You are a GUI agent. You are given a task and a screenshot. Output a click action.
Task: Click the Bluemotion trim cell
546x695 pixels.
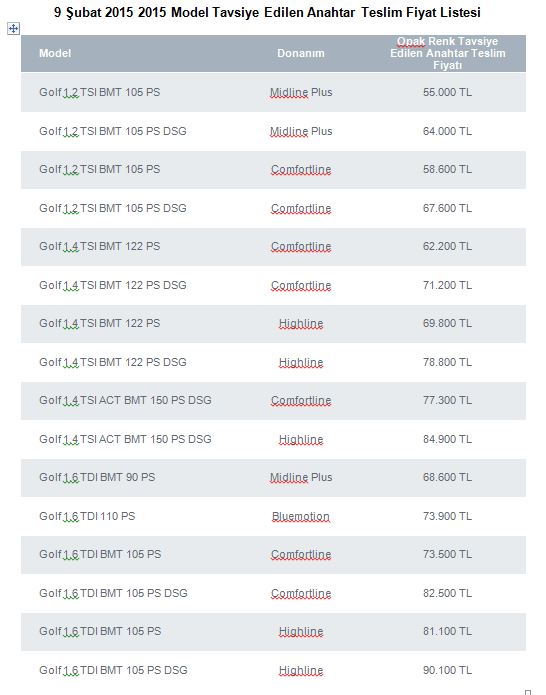click(301, 516)
